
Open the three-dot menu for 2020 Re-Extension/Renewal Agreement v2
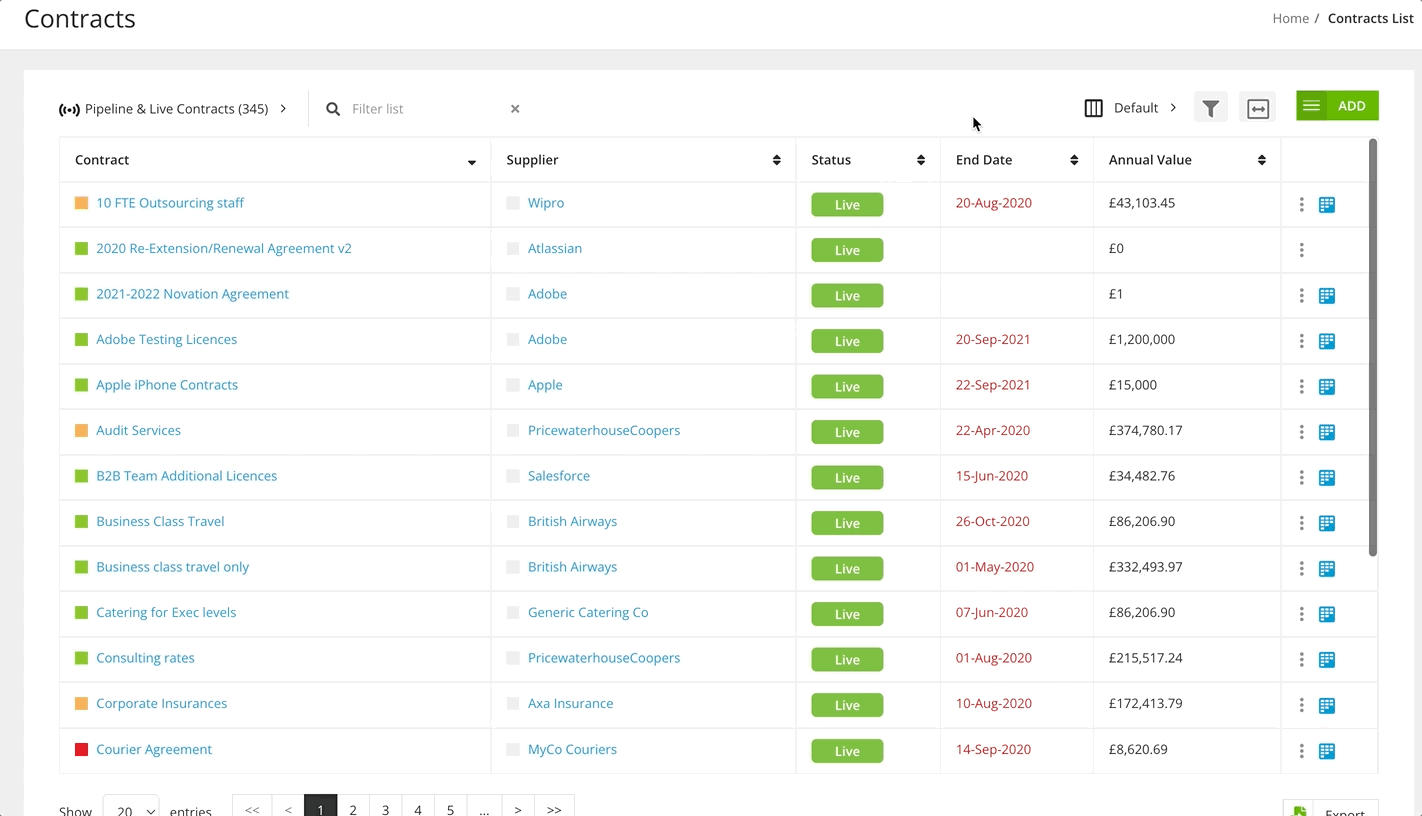coord(1301,250)
